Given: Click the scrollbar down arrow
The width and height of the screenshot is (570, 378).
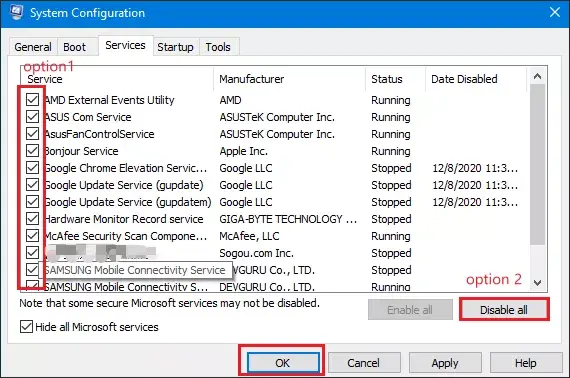Looking at the screenshot, I should click(x=538, y=282).
